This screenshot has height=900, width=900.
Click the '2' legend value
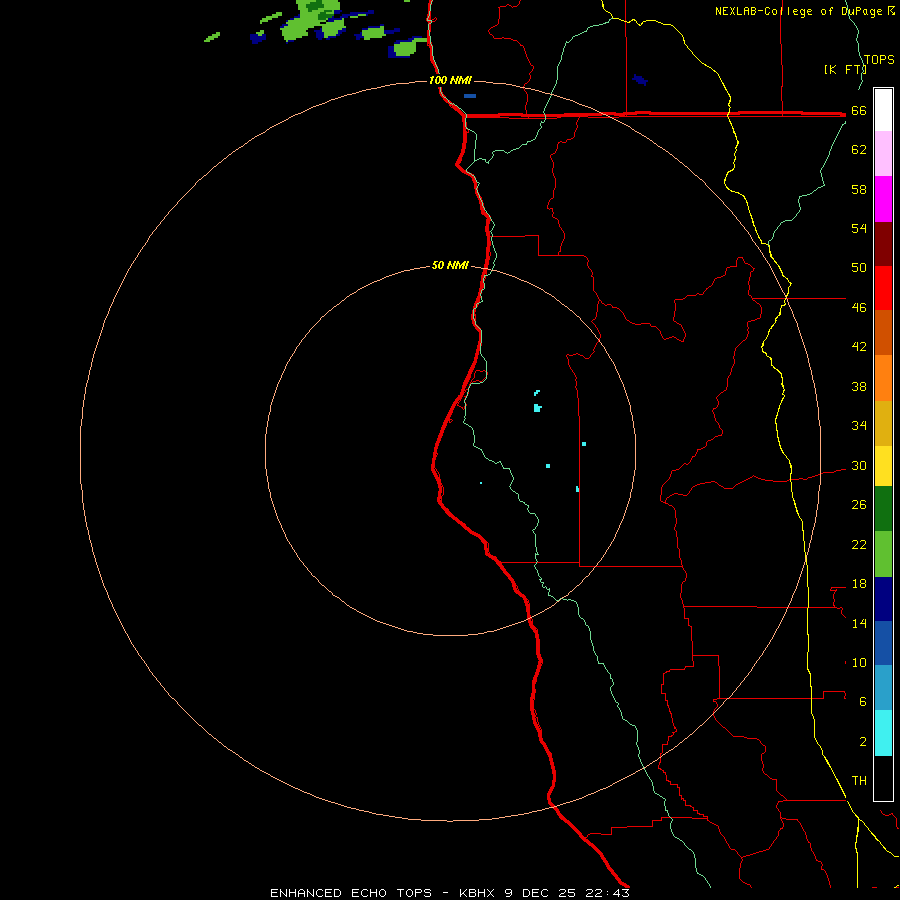click(863, 742)
